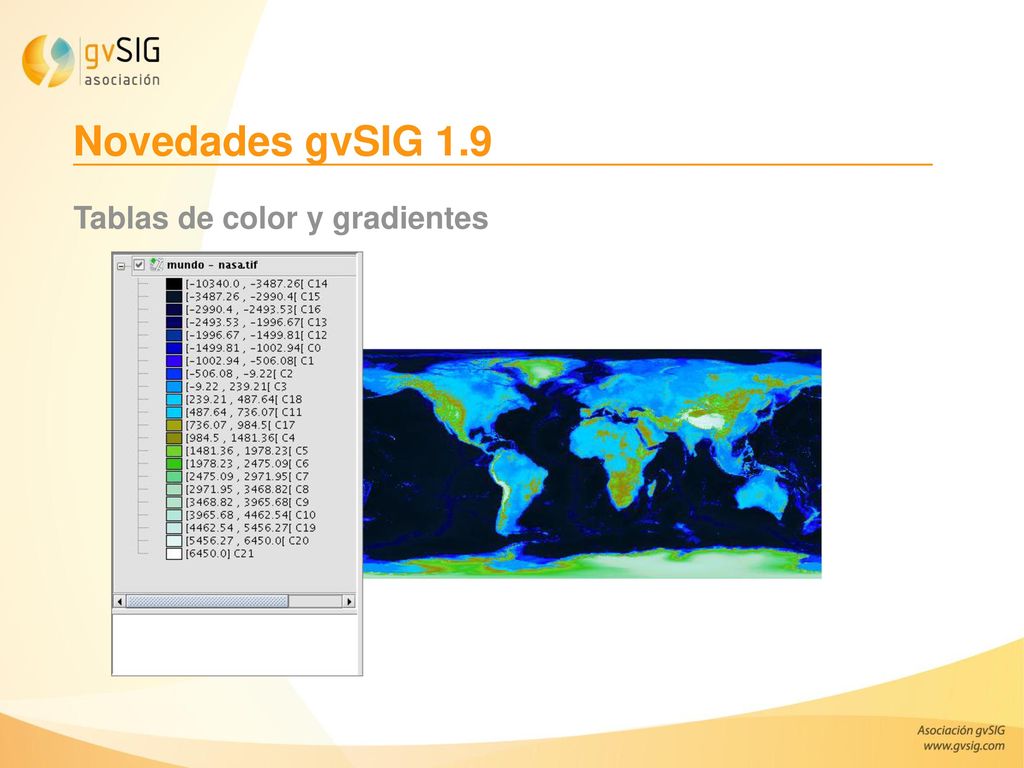Click the color swatch for class C16
The width and height of the screenshot is (1024, 768).
174,310
